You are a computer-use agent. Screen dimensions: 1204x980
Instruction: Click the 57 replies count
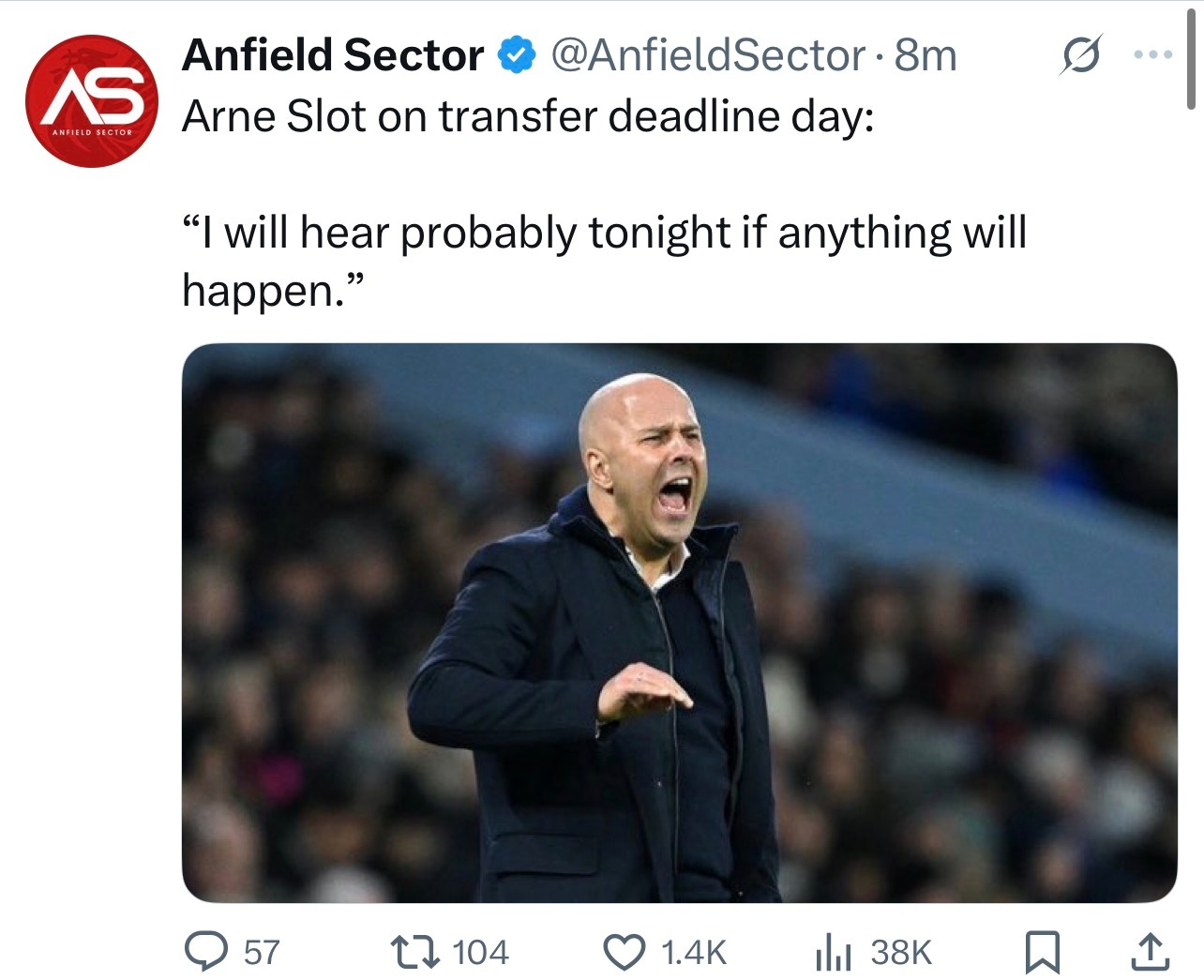tap(262, 953)
